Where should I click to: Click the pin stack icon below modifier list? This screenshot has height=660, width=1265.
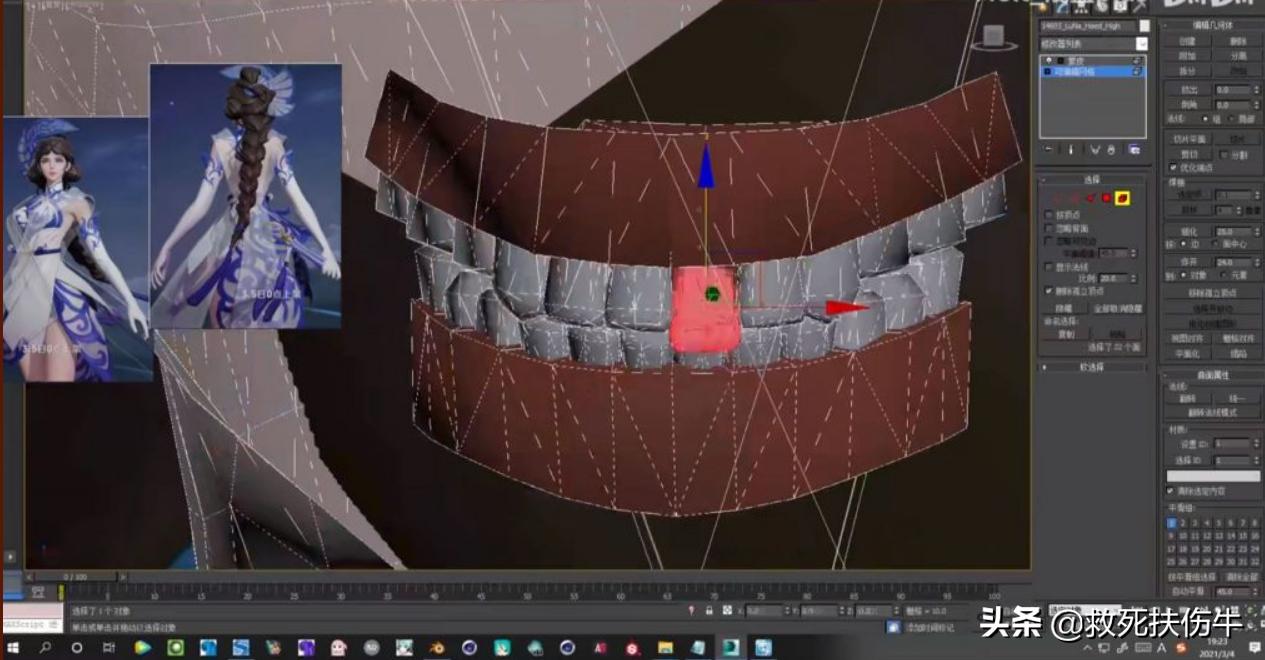[x=1048, y=149]
